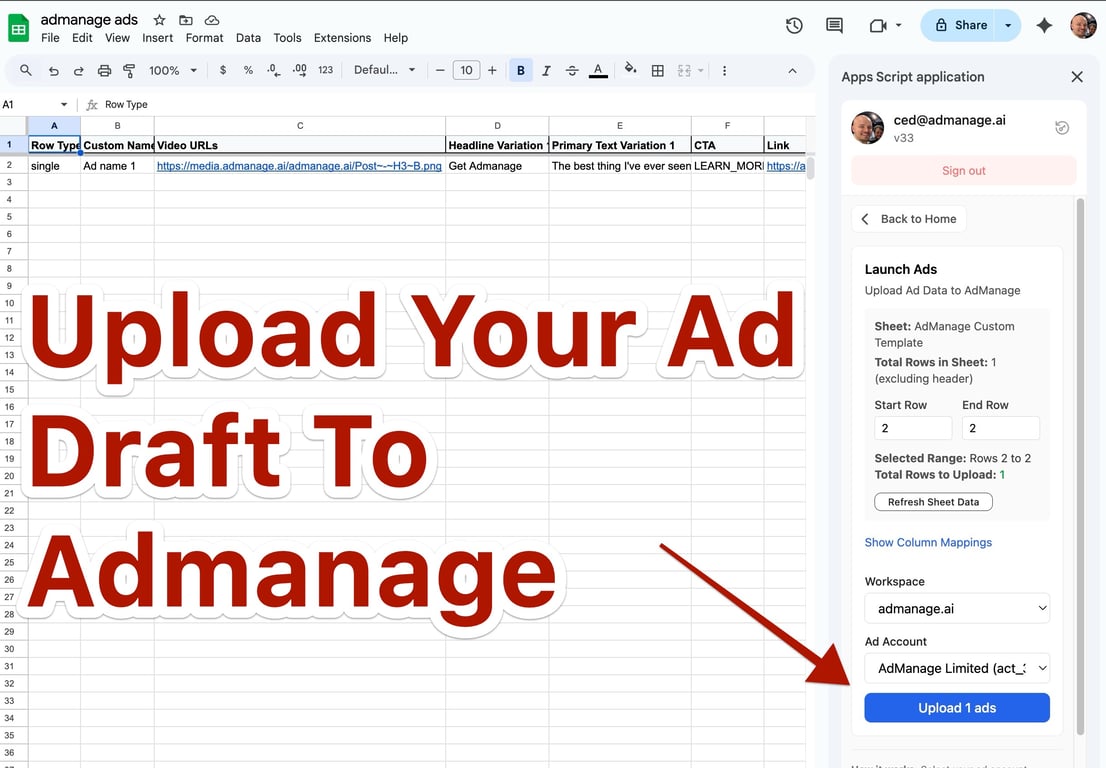Apply strikethrough formatting

click(x=572, y=71)
